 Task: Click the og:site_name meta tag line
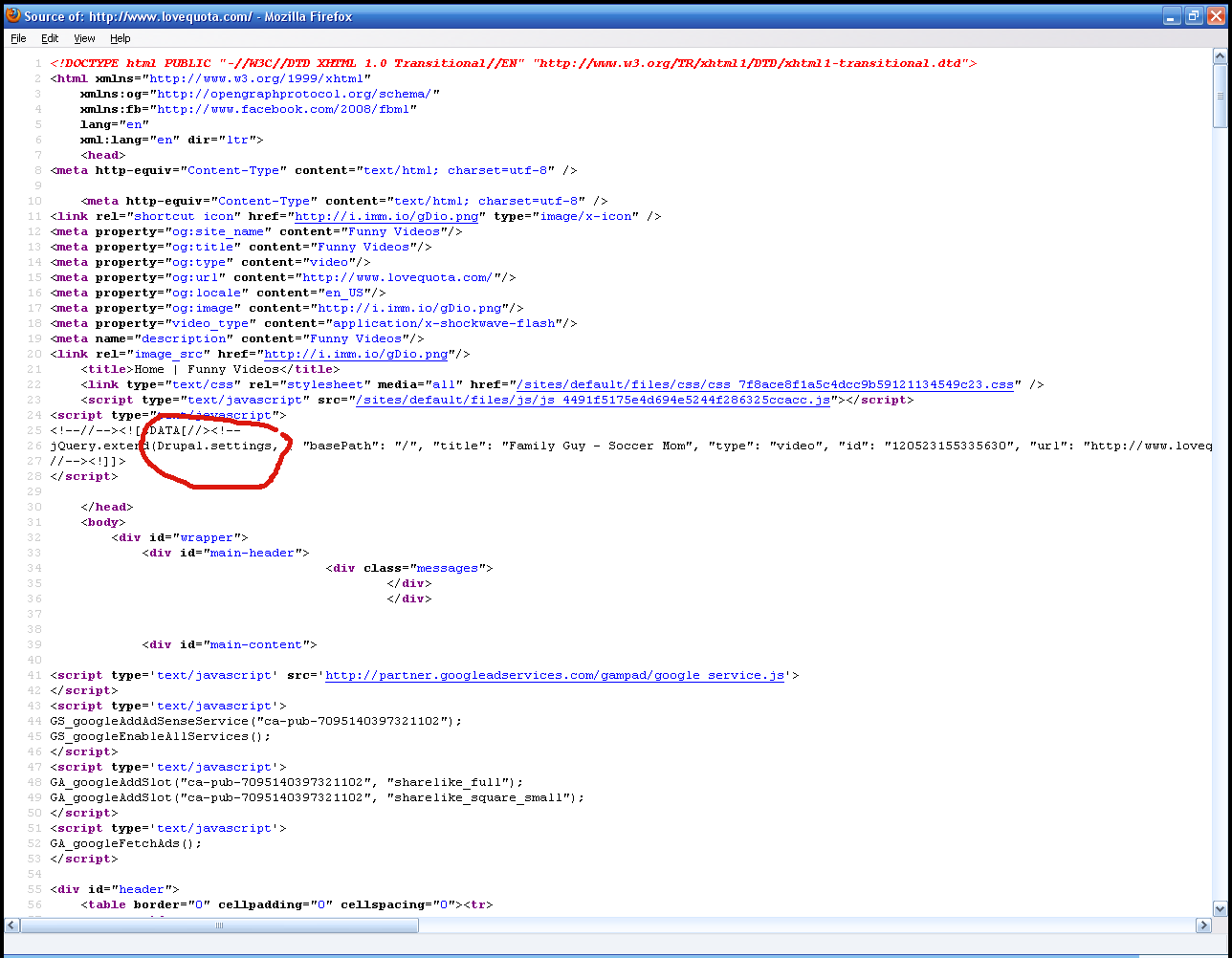point(256,231)
